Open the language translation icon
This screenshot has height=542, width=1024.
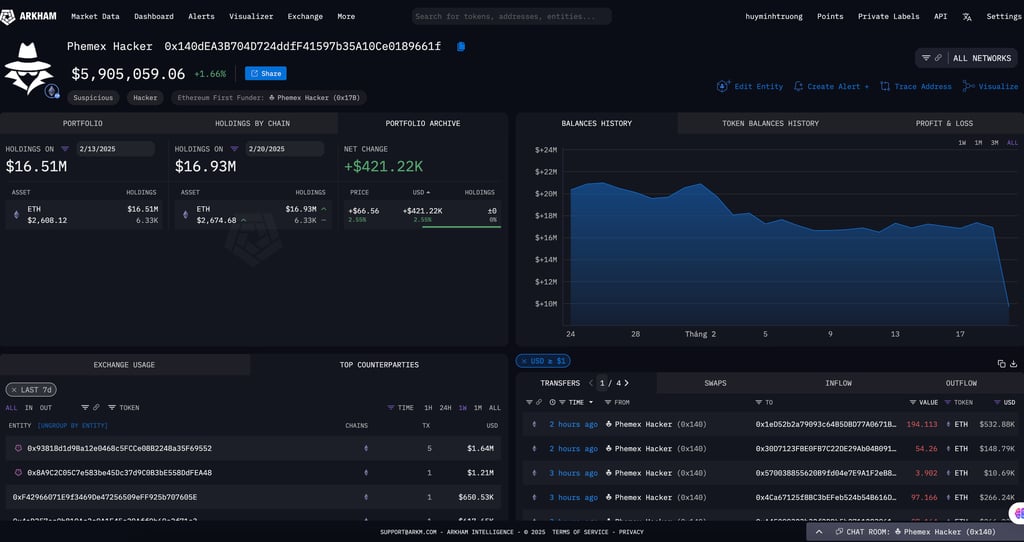[x=967, y=17]
